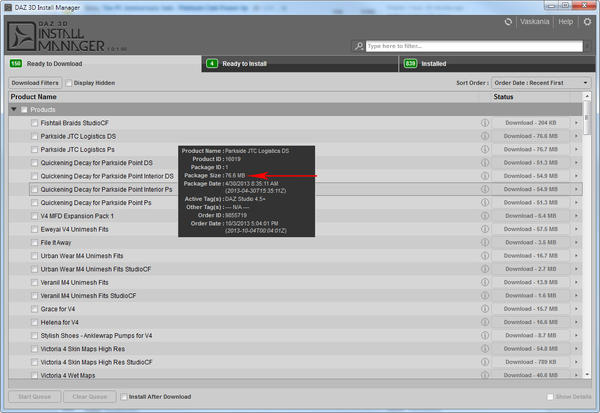Tick the Parkside JTC Logistics DS checkbox
This screenshot has height=413, width=600.
(34, 136)
